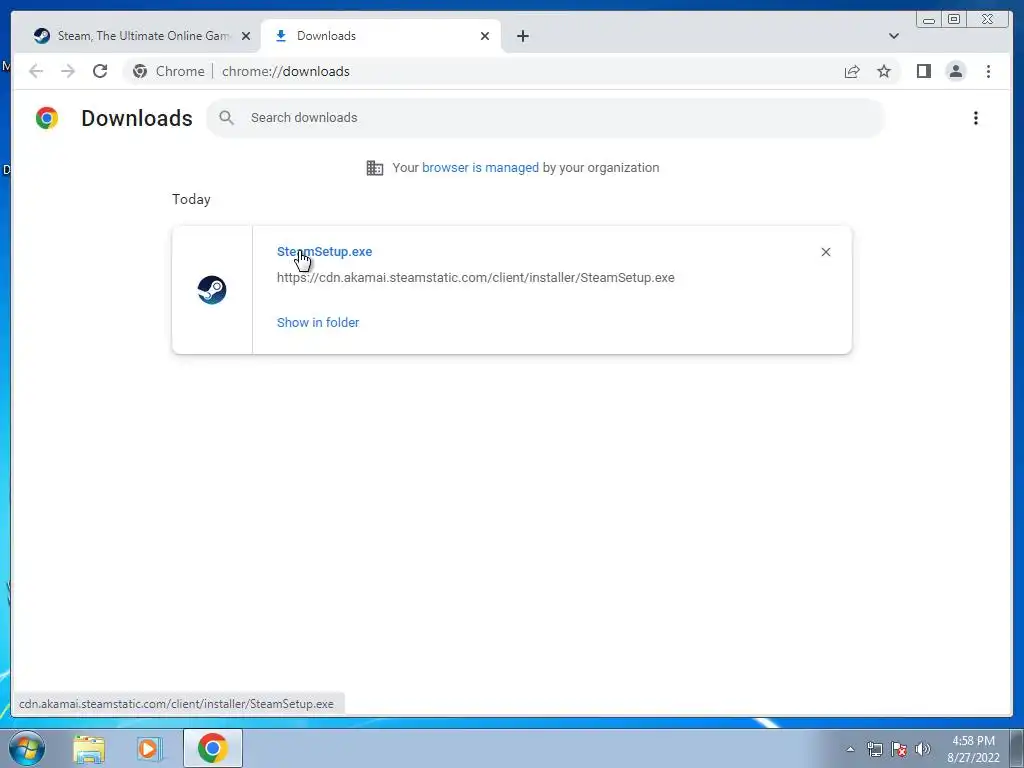Open Chrome's main three-dot menu

pyautogui.click(x=988, y=71)
